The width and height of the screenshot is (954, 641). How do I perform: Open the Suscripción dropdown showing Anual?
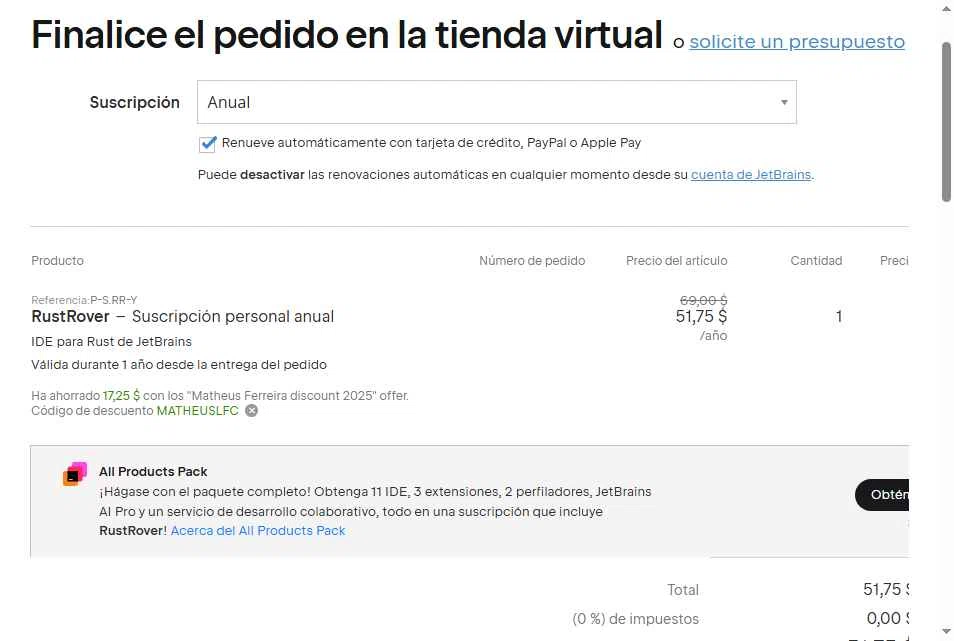click(496, 102)
